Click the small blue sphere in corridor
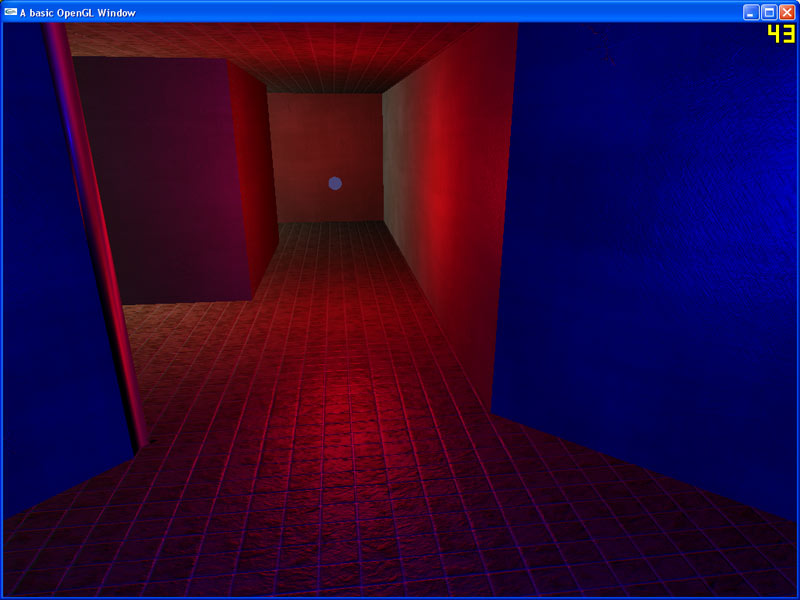This screenshot has width=800, height=600. click(335, 183)
